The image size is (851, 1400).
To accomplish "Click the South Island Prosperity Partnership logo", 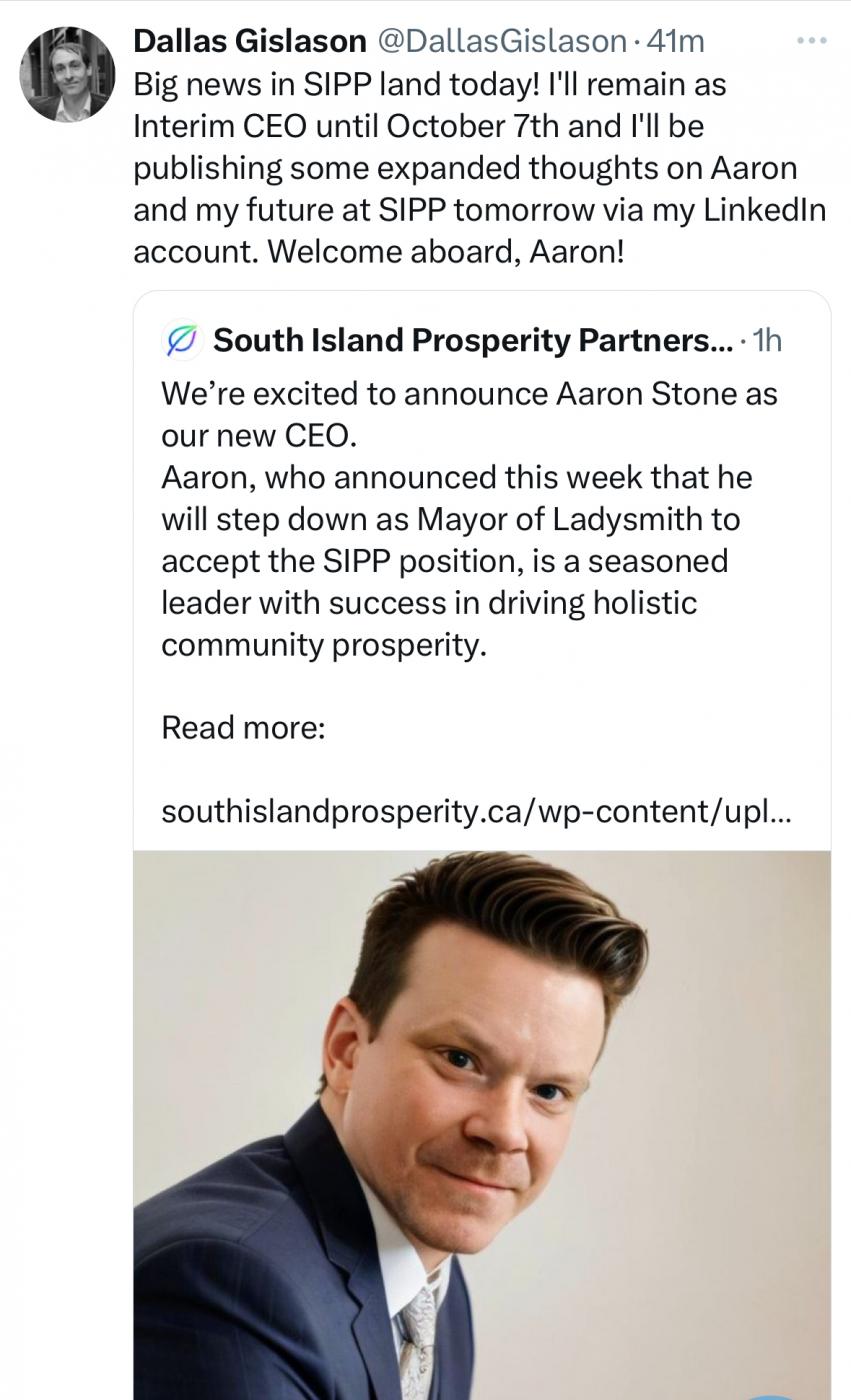I will tap(181, 341).
